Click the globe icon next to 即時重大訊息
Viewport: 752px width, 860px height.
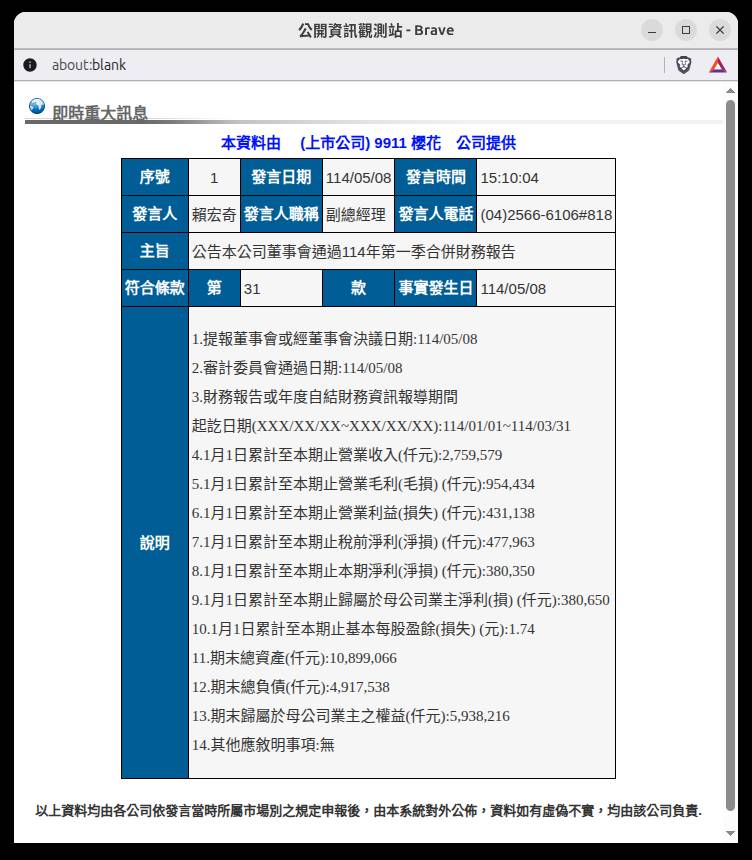coord(37,106)
